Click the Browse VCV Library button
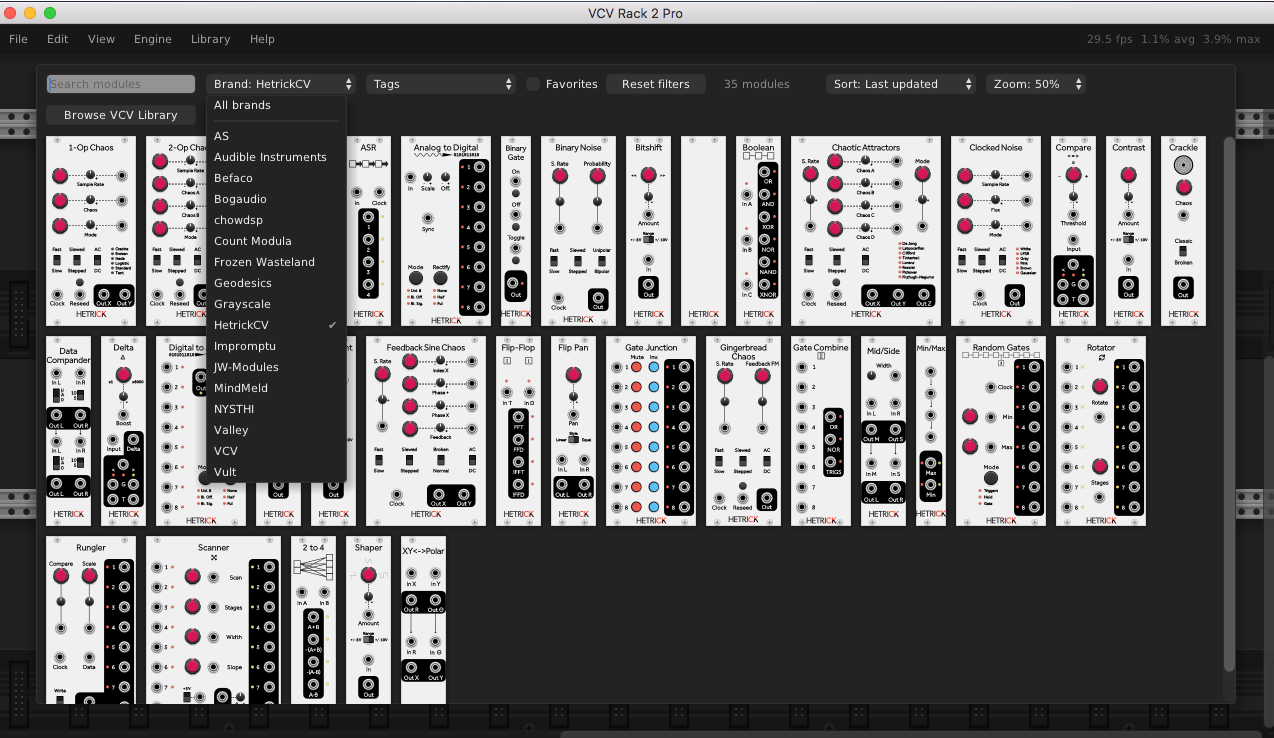This screenshot has height=738, width=1274. (120, 115)
